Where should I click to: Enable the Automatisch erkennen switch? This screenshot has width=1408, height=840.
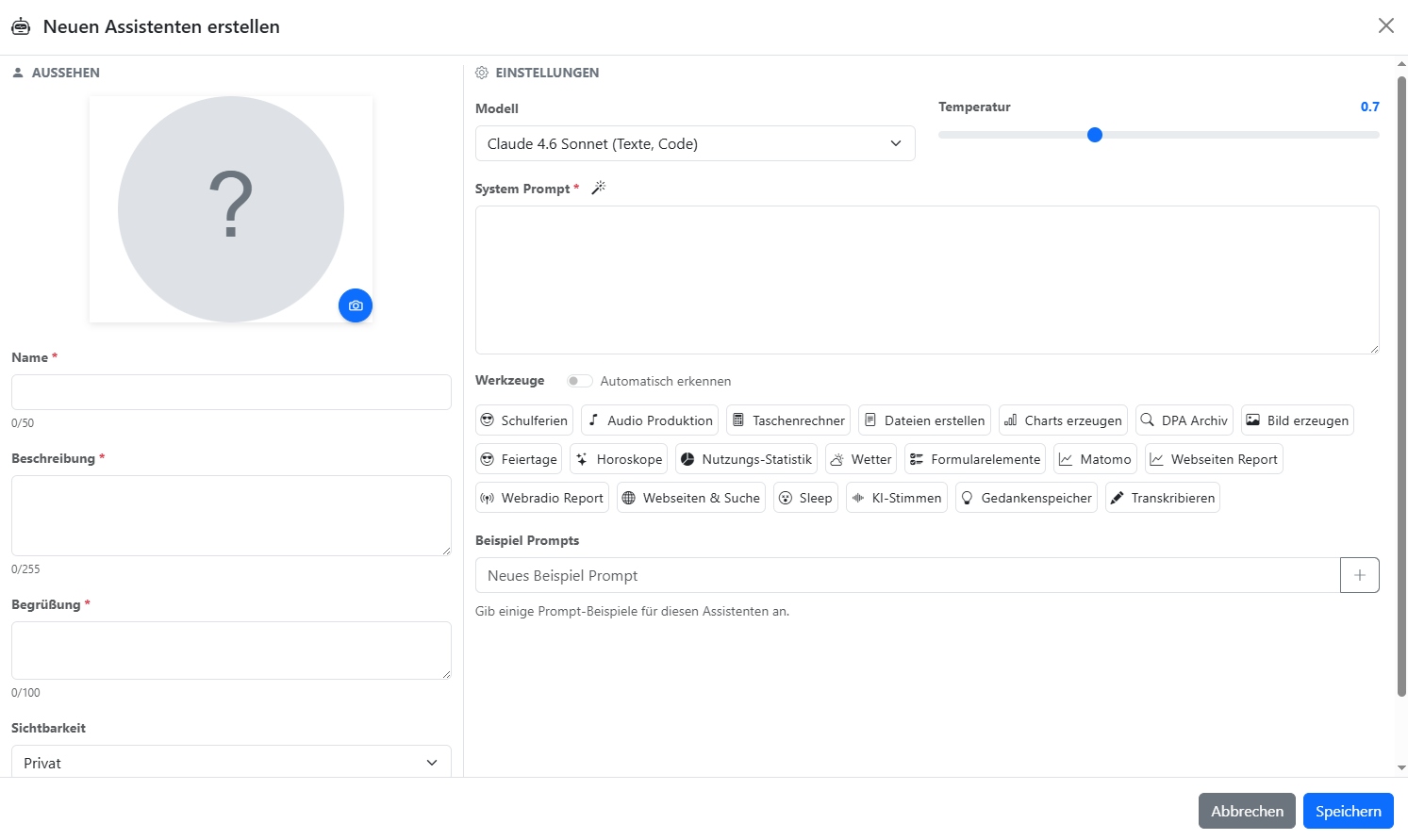tap(579, 381)
